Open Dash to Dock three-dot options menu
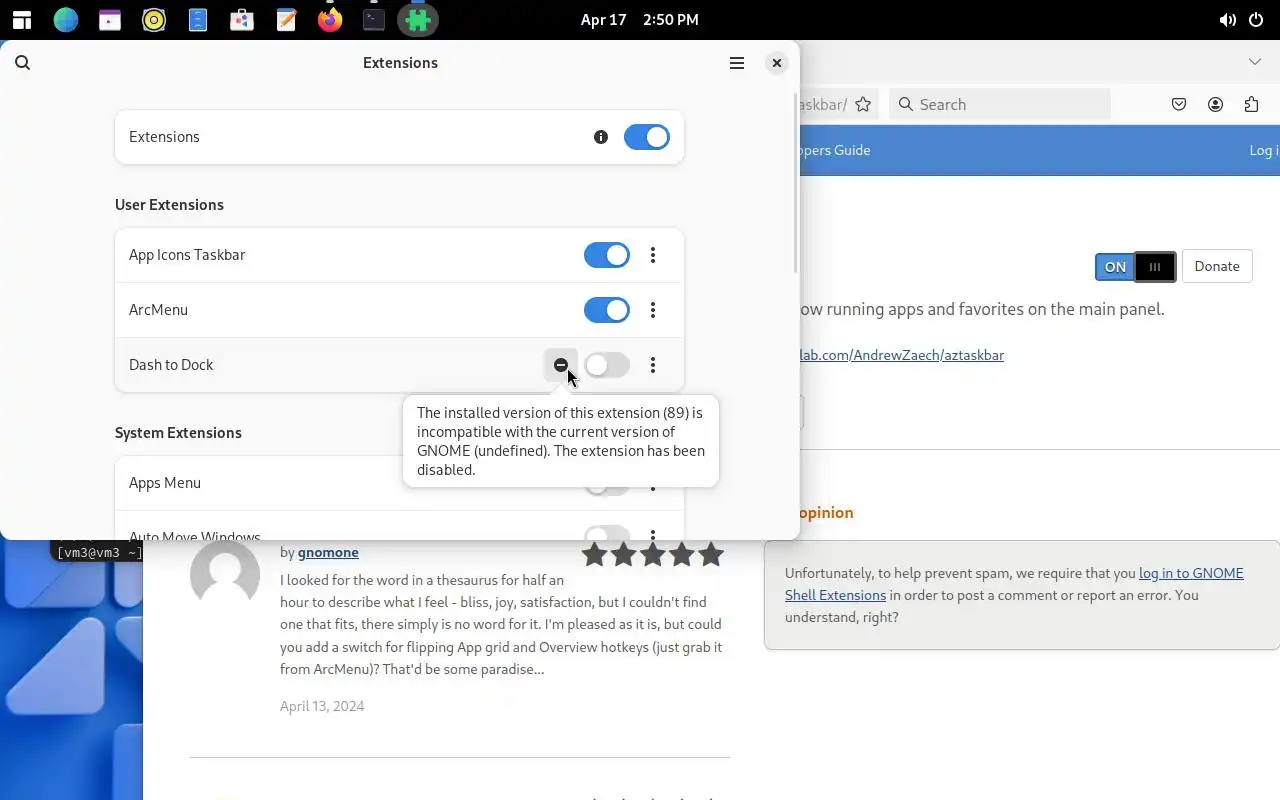The image size is (1280, 800). coord(653,365)
